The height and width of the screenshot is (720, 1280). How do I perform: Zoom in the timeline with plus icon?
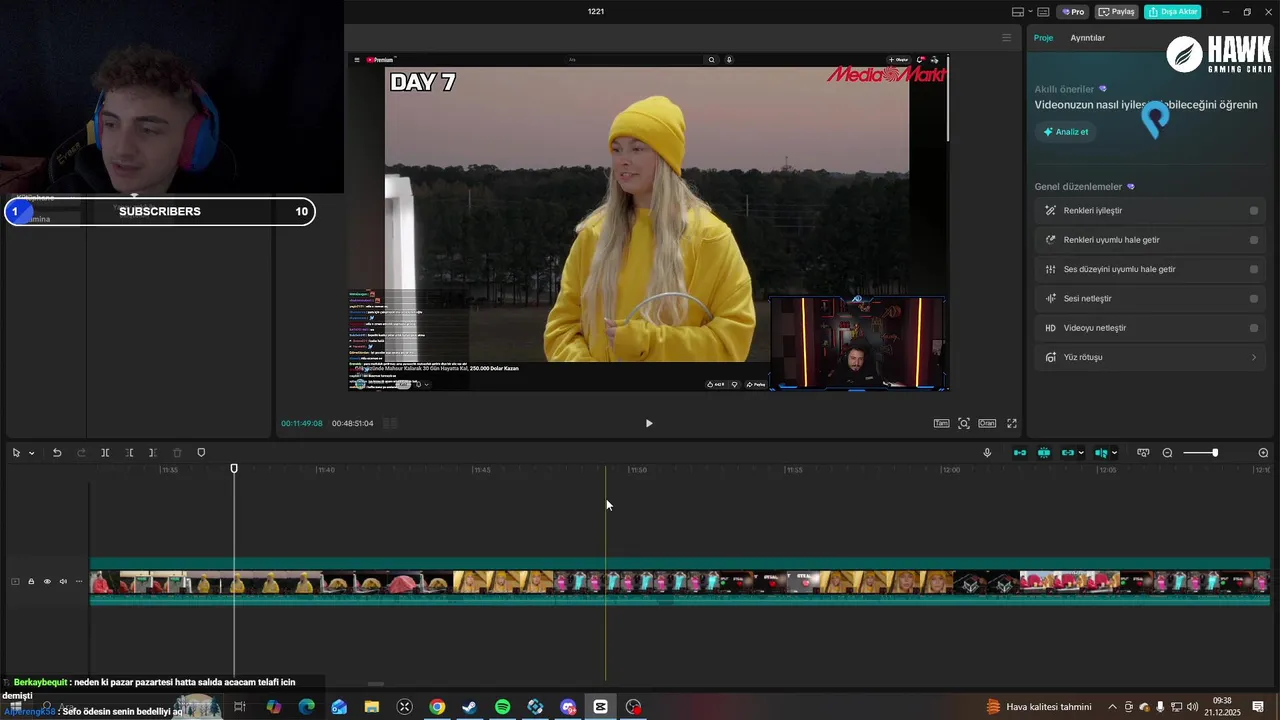pos(1263,453)
